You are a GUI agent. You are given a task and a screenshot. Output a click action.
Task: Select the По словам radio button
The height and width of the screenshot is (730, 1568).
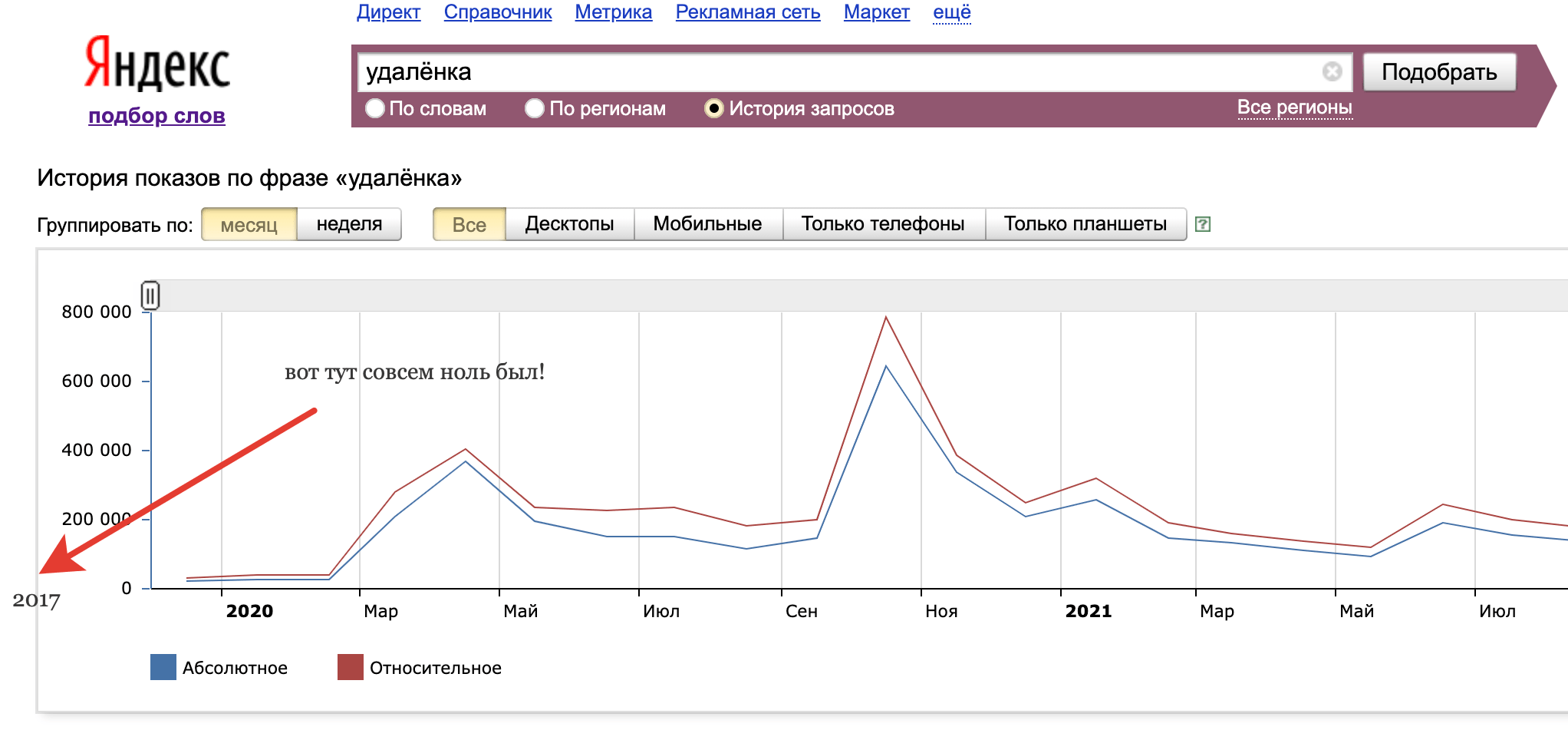(x=375, y=108)
